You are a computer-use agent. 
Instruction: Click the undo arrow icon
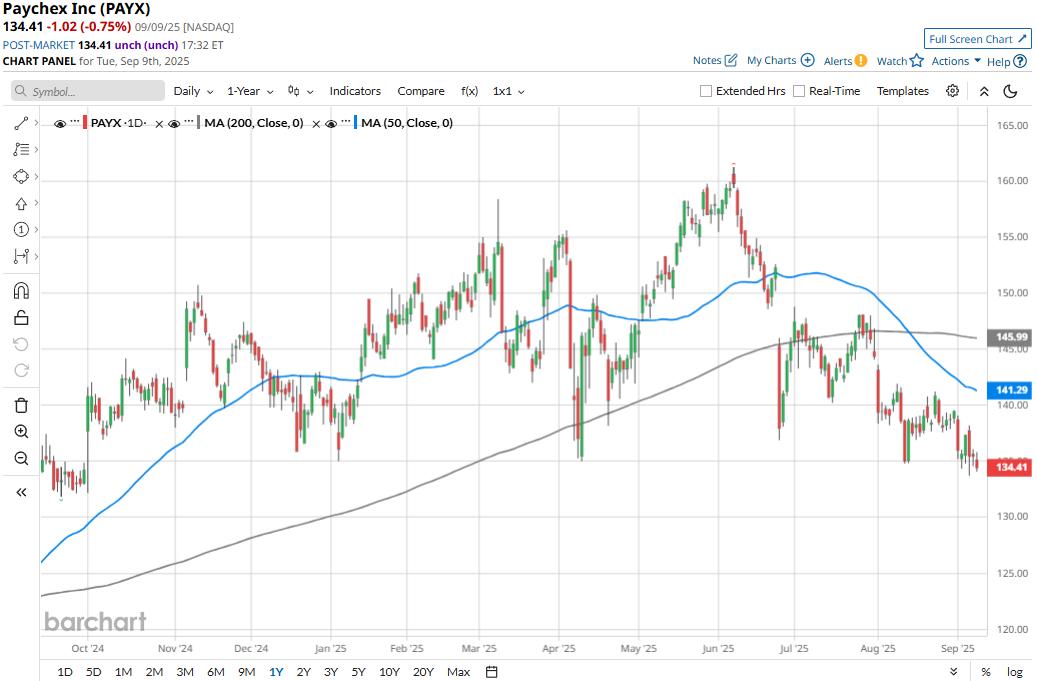point(21,344)
